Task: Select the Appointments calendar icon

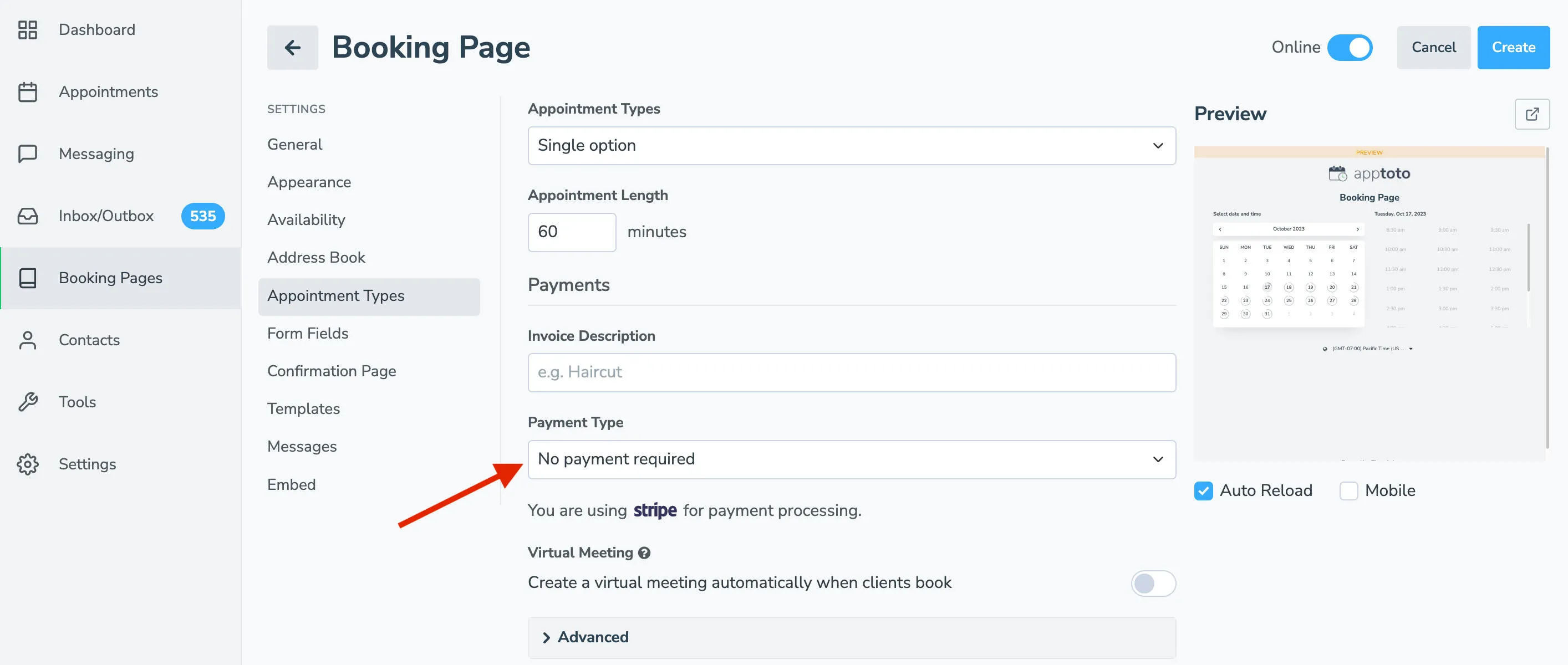Action: click(27, 91)
